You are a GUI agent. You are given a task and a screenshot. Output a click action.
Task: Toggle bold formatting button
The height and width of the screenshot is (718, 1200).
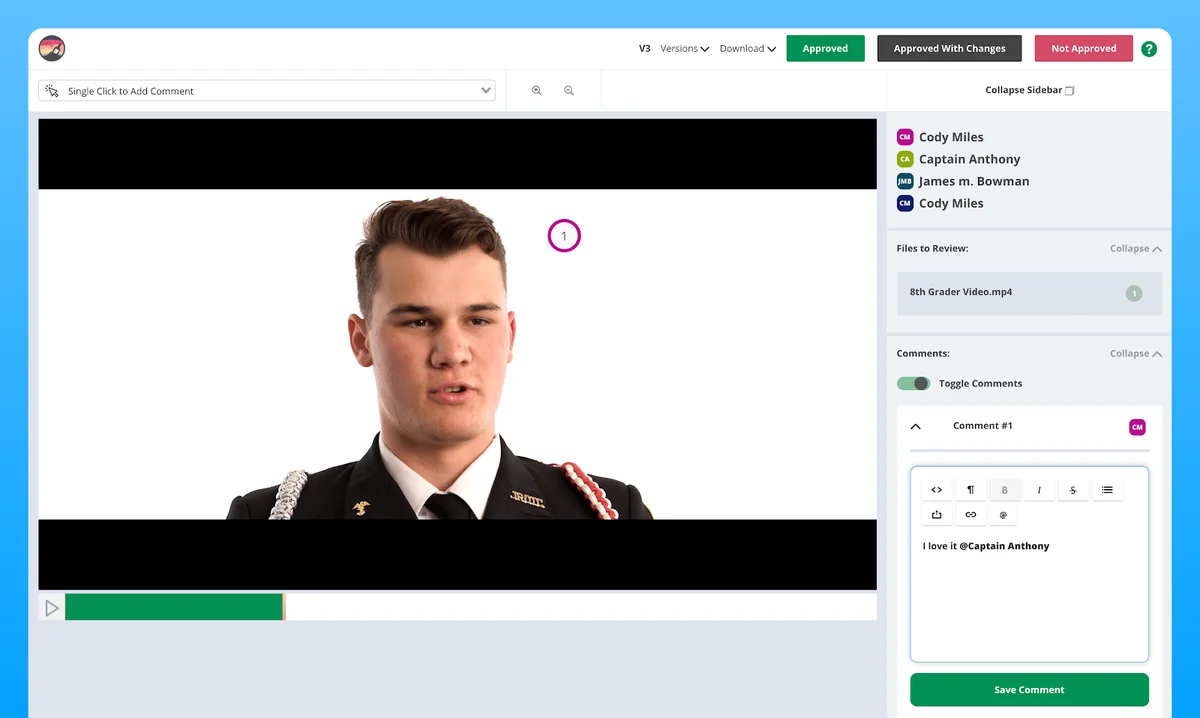click(x=1005, y=490)
